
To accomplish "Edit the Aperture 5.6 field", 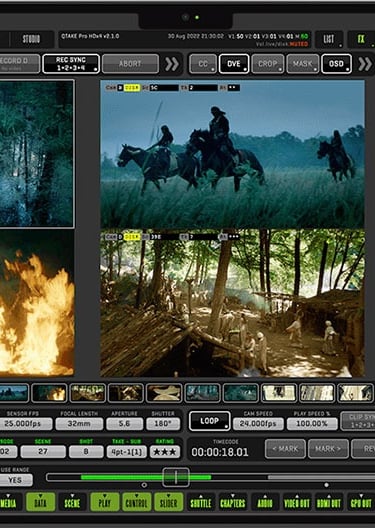I will pyautogui.click(x=124, y=424).
